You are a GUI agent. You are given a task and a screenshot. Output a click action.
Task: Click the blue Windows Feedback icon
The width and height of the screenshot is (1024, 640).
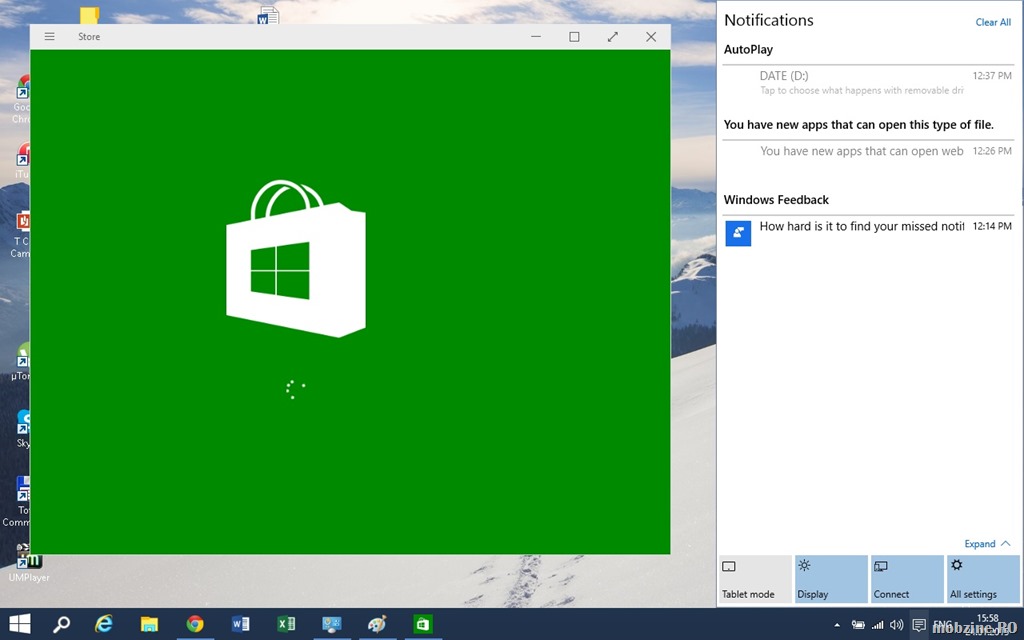738,232
